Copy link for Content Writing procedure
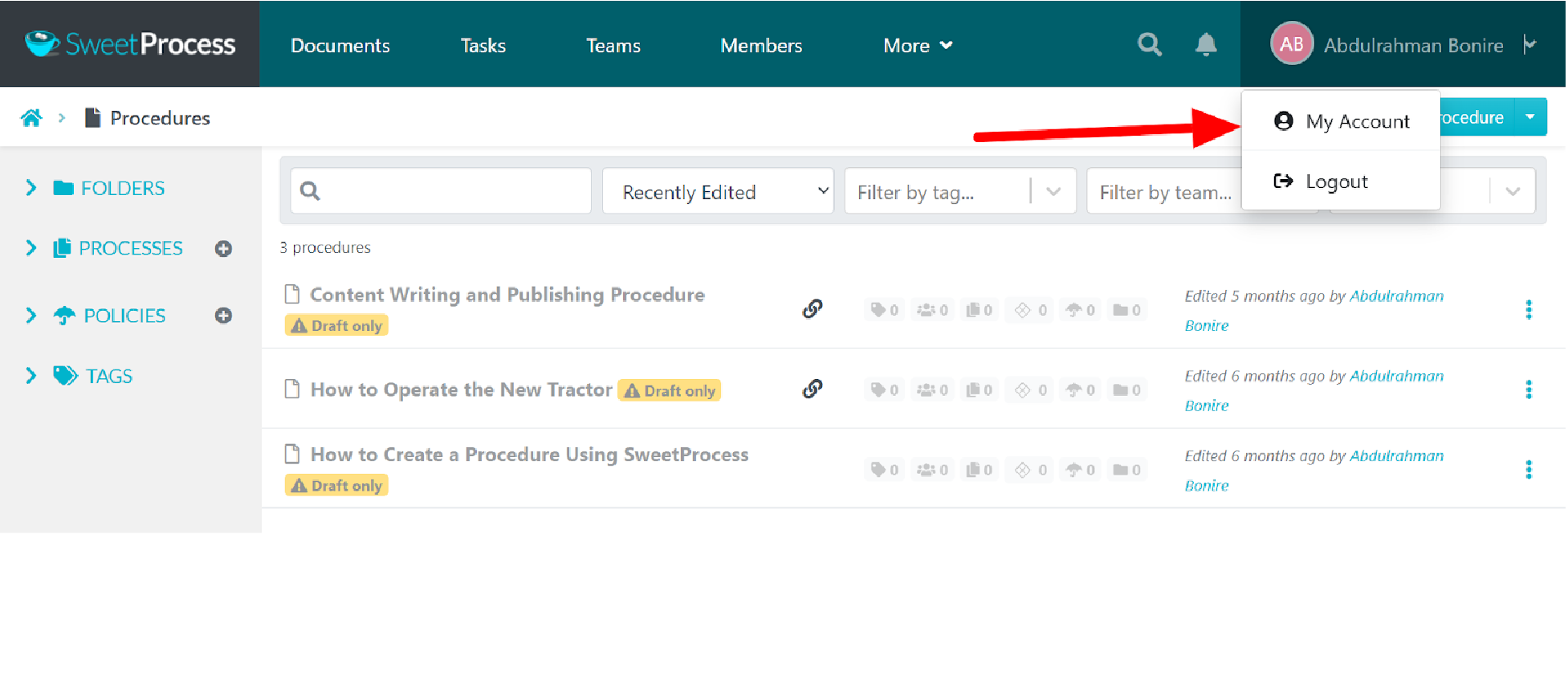Screen dimensions: 1568x685 pyautogui.click(x=812, y=308)
